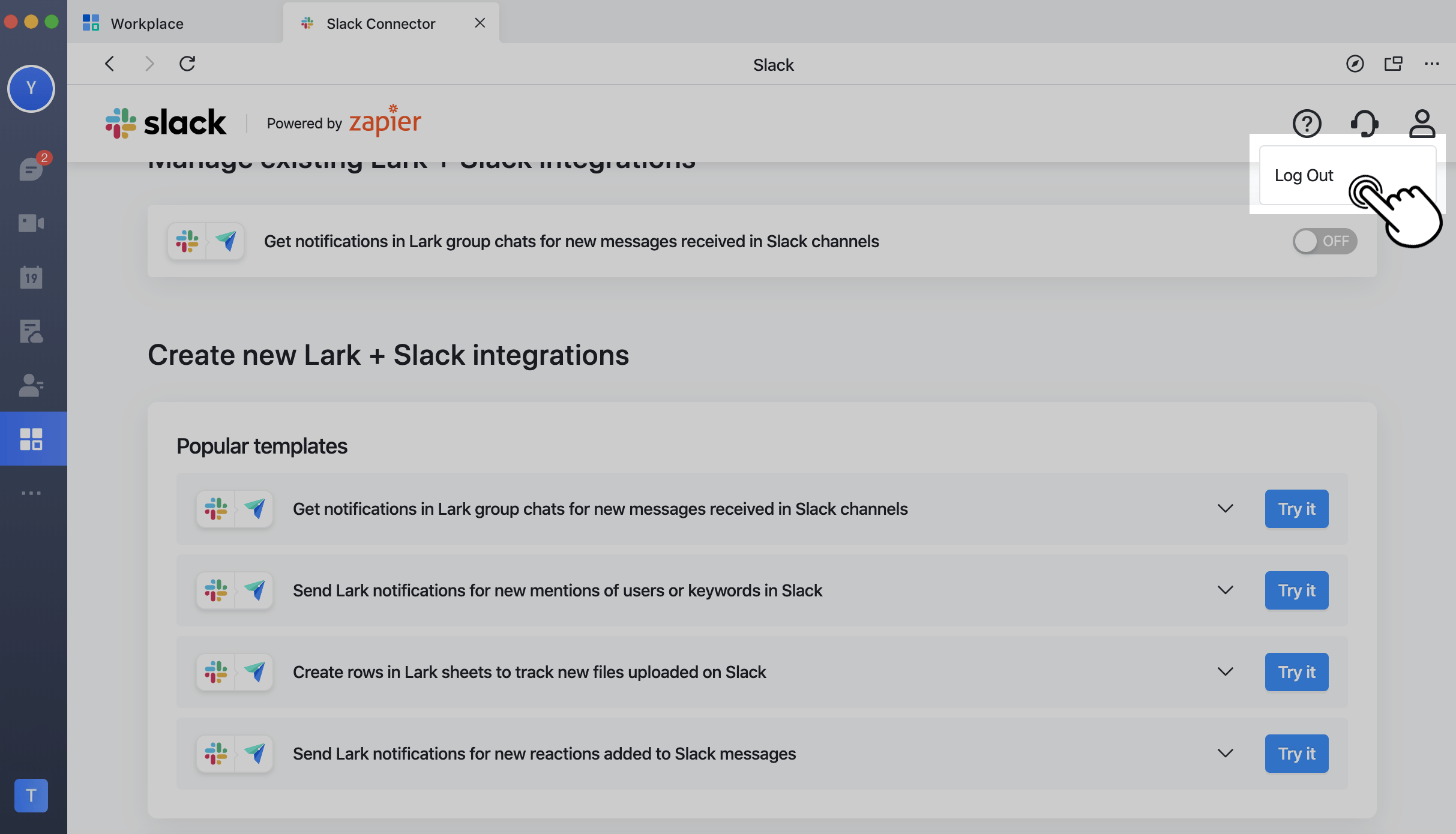Select Log Out from account menu

click(1304, 175)
